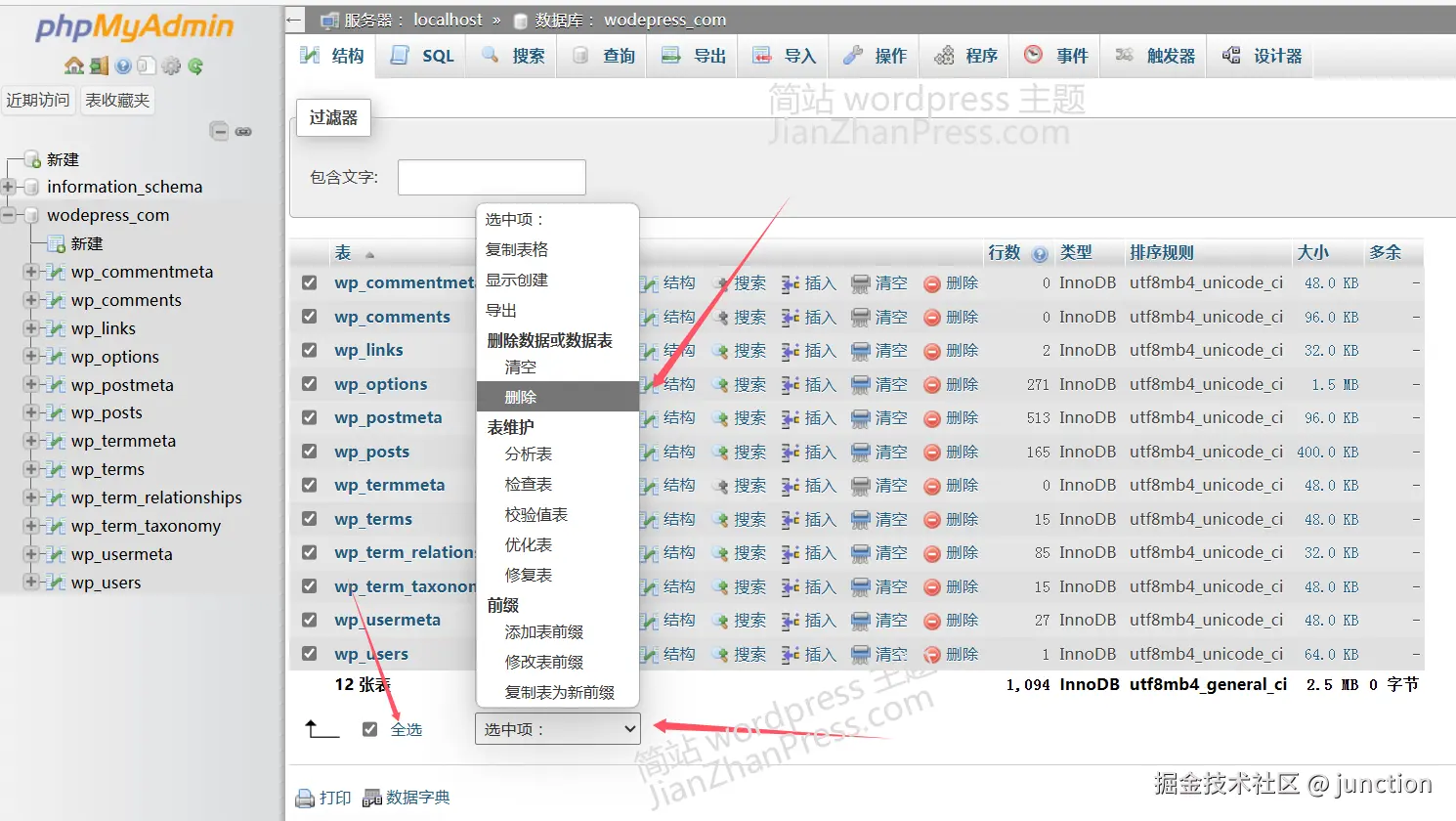The image size is (1456, 821).
Task: Select 清空 in the dropdown menu
Action: (558, 367)
